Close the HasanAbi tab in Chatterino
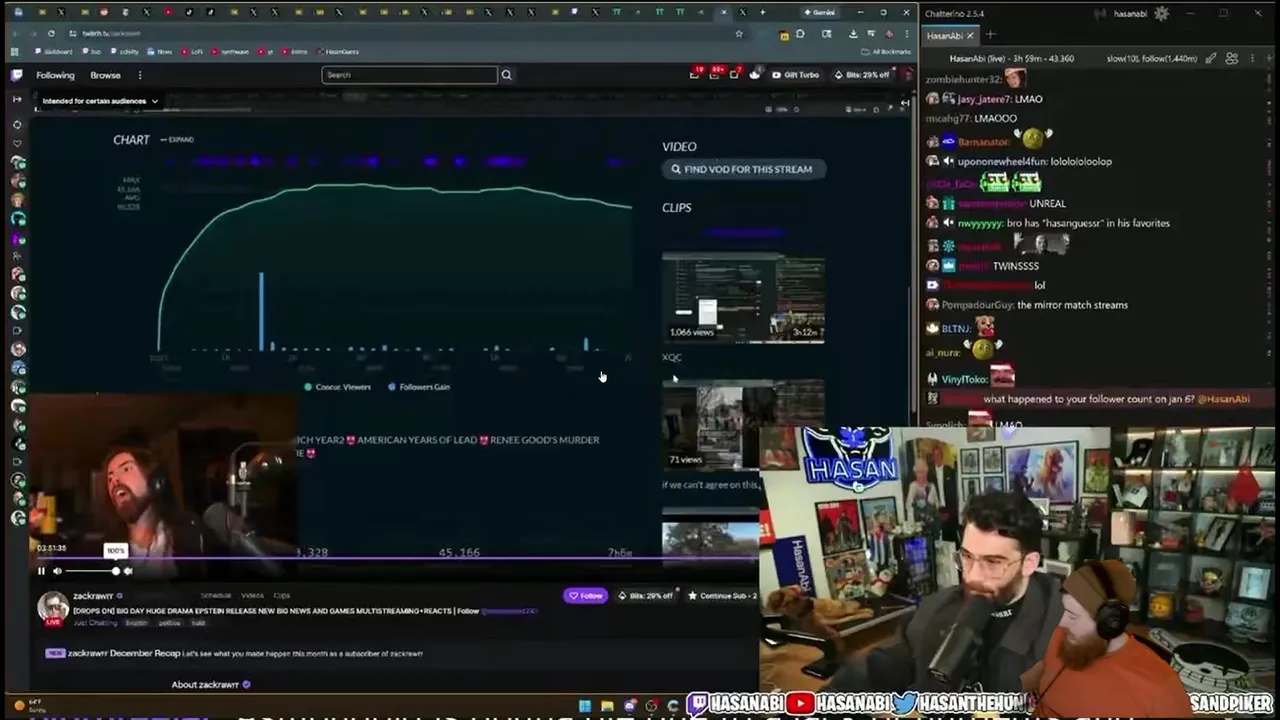 coord(970,35)
